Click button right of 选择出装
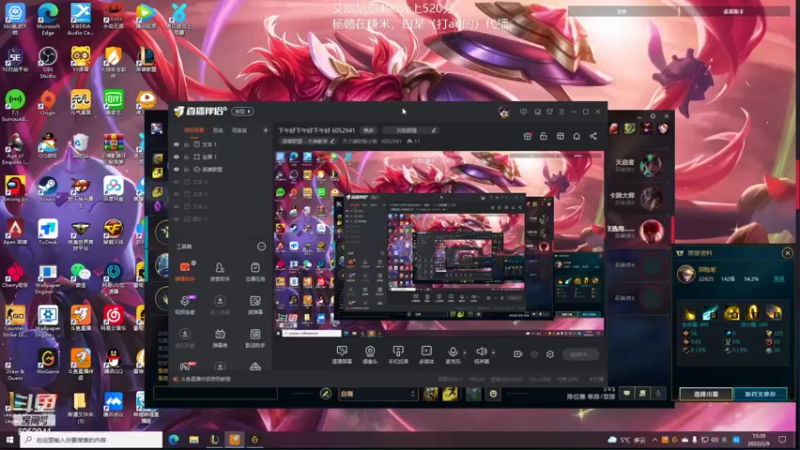800x450 pixels. coord(760,394)
